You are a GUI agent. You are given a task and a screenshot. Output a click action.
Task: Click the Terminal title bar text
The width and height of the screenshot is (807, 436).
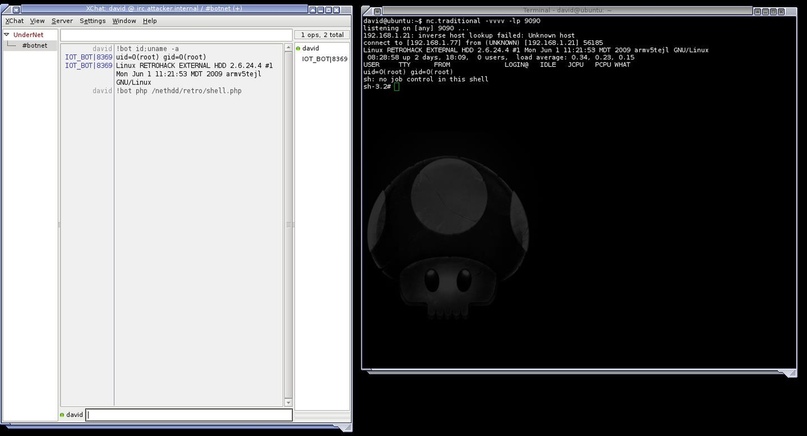[567, 10]
